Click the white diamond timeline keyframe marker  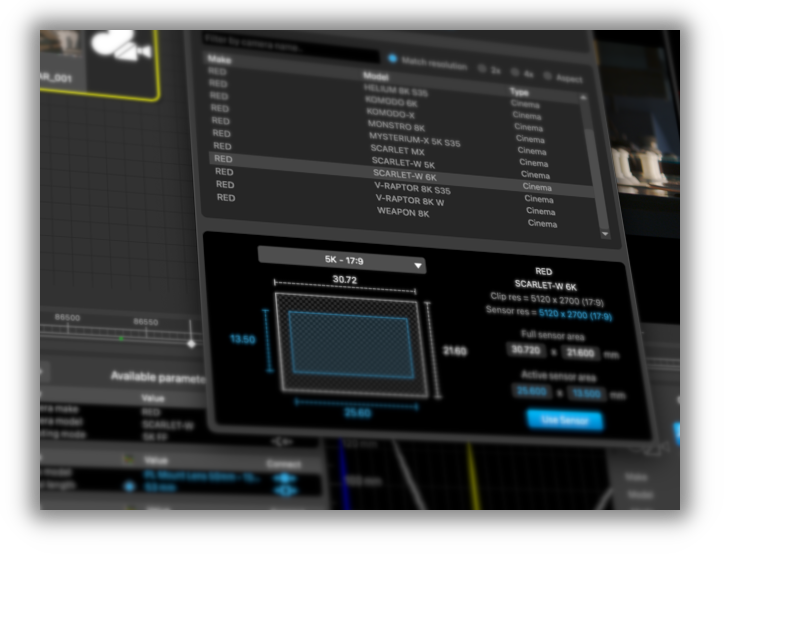coord(191,343)
